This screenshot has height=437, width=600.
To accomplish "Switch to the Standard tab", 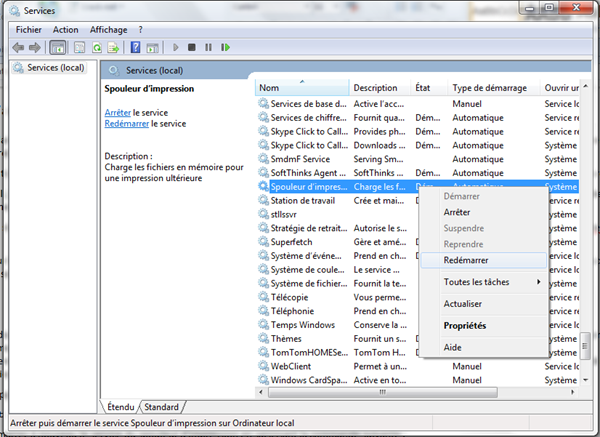I will [162, 407].
